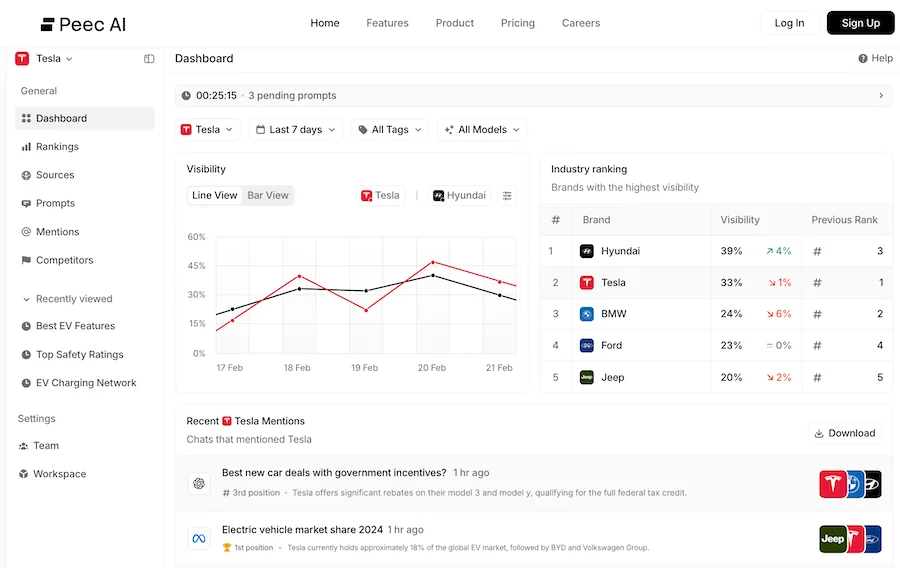Click the Log In button
The width and height of the screenshot is (900, 568).
(789, 23)
